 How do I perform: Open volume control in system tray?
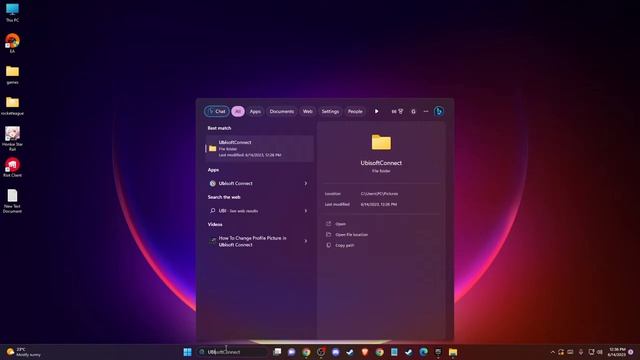[600, 352]
